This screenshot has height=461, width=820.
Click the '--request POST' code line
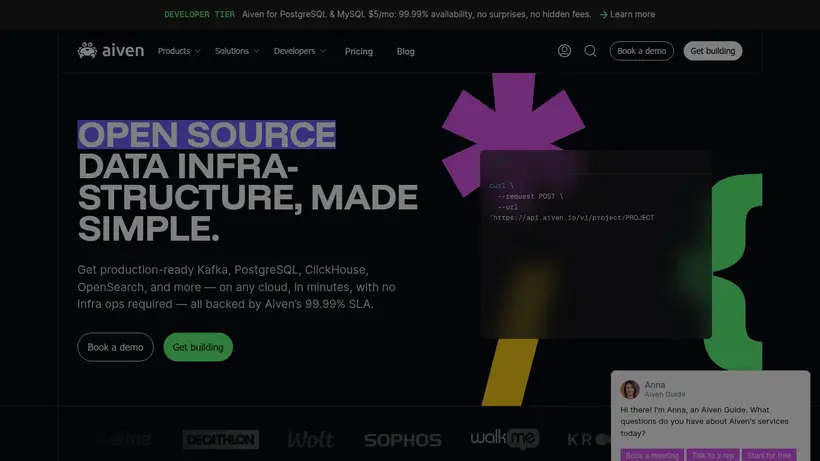(x=530, y=197)
